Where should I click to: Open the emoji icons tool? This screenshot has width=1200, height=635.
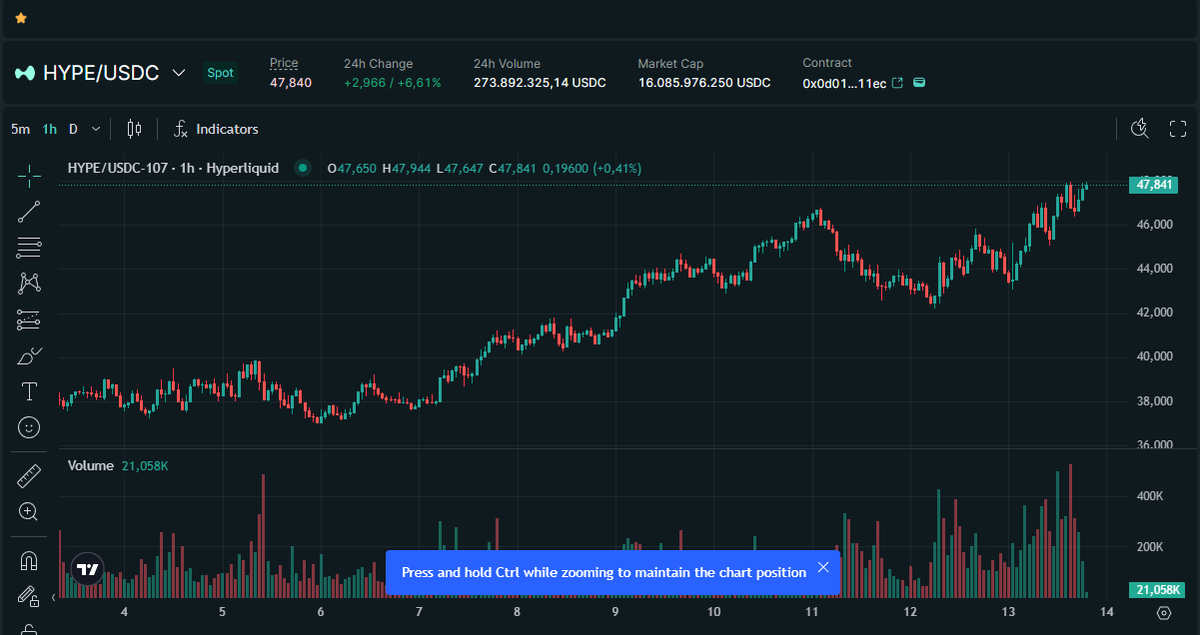[x=29, y=427]
